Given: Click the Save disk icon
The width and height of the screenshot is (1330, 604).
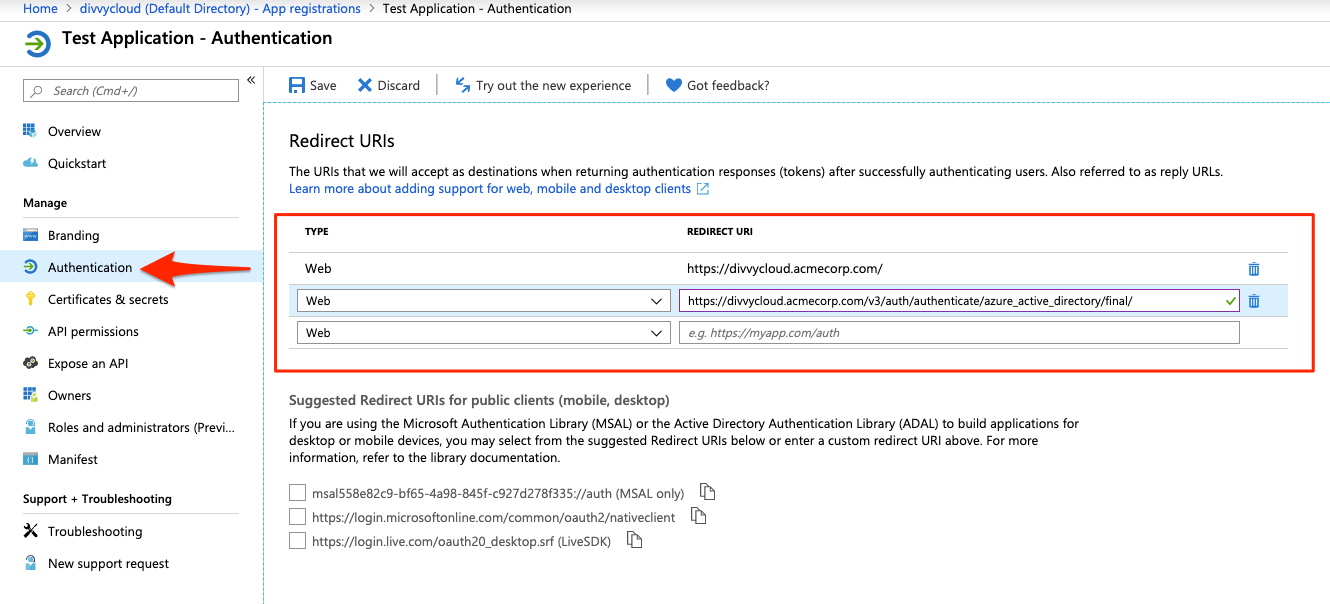Looking at the screenshot, I should (x=297, y=85).
